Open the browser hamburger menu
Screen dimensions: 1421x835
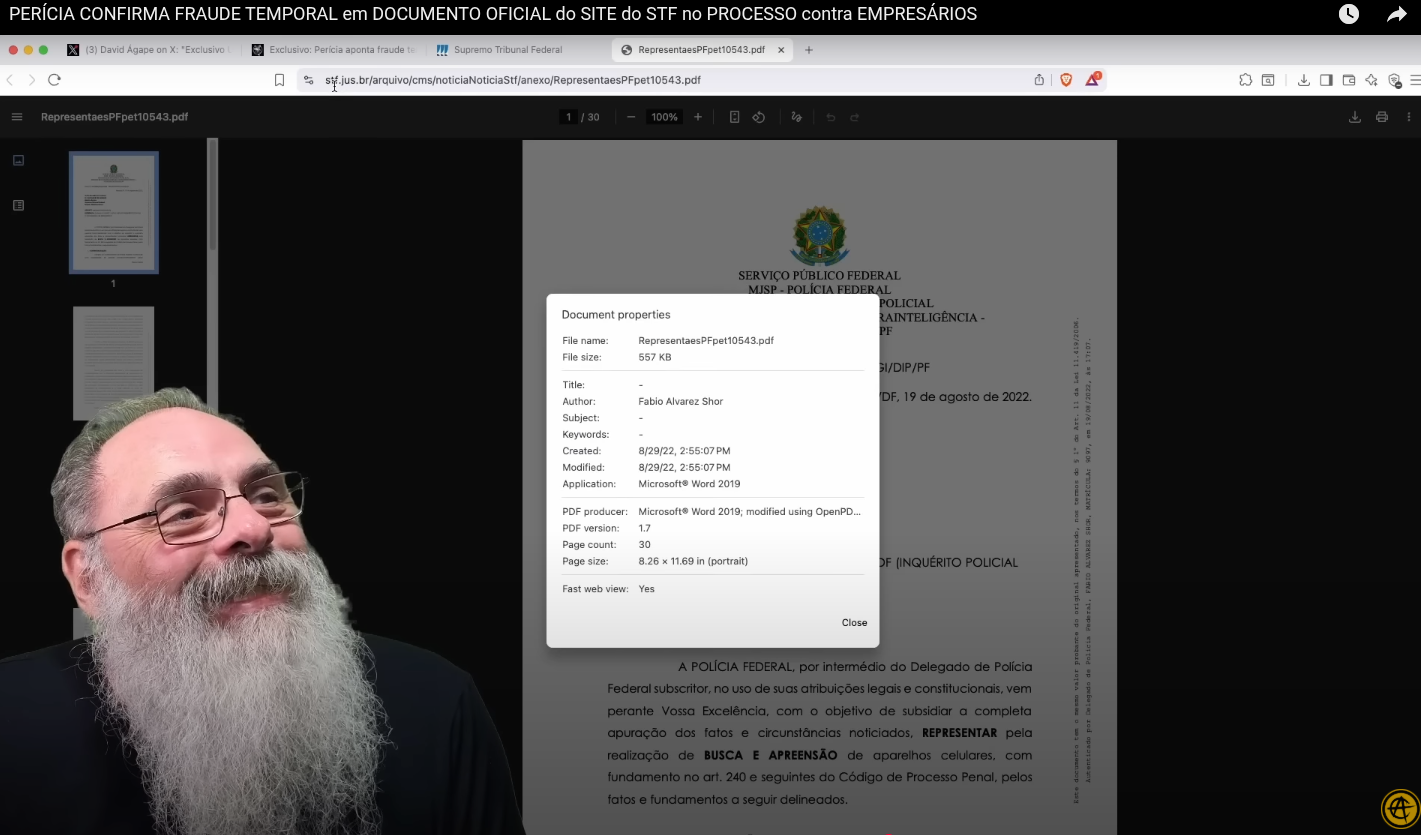(1415, 80)
